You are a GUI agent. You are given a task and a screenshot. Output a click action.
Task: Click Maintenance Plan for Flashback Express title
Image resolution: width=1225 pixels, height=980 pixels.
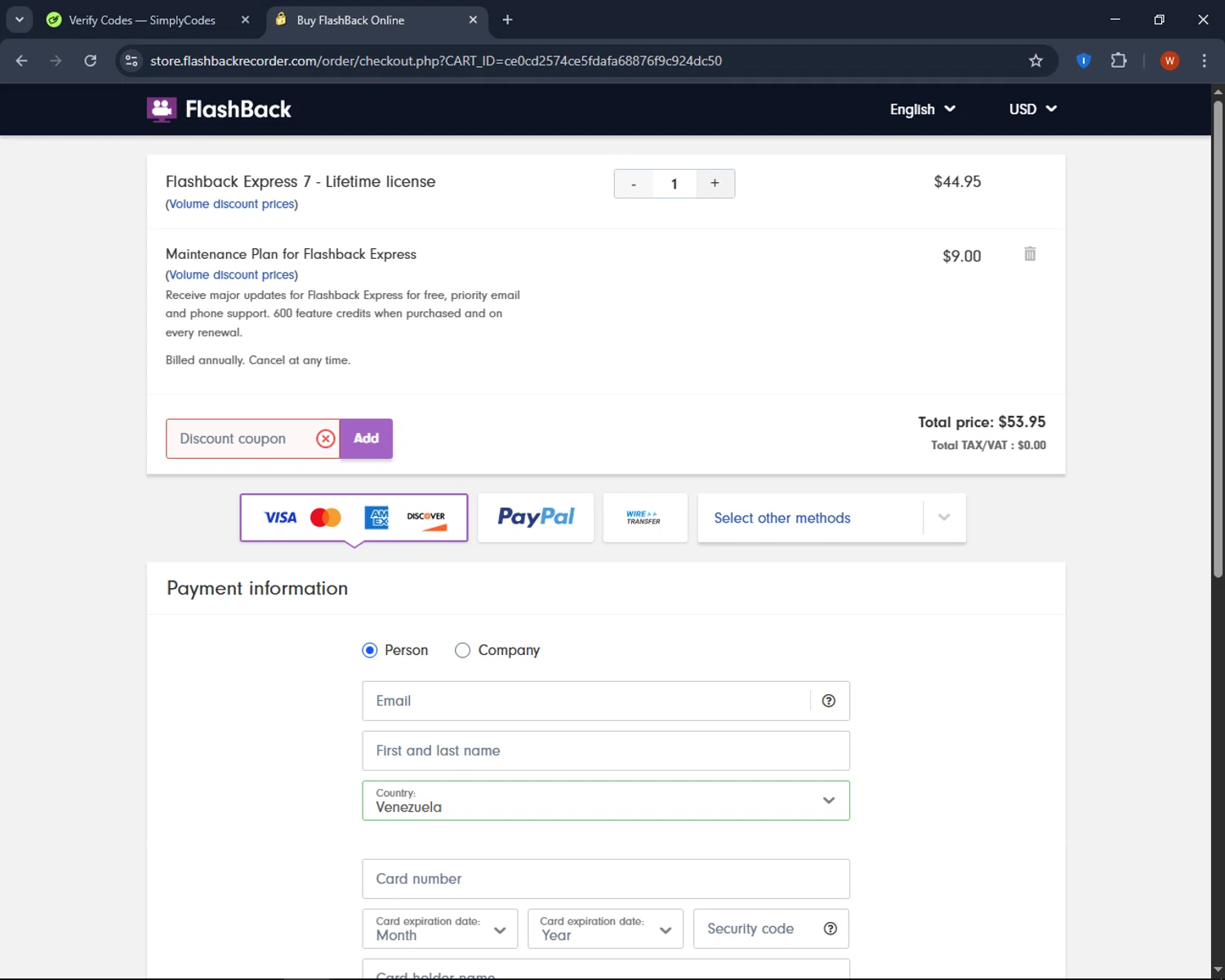(x=291, y=254)
